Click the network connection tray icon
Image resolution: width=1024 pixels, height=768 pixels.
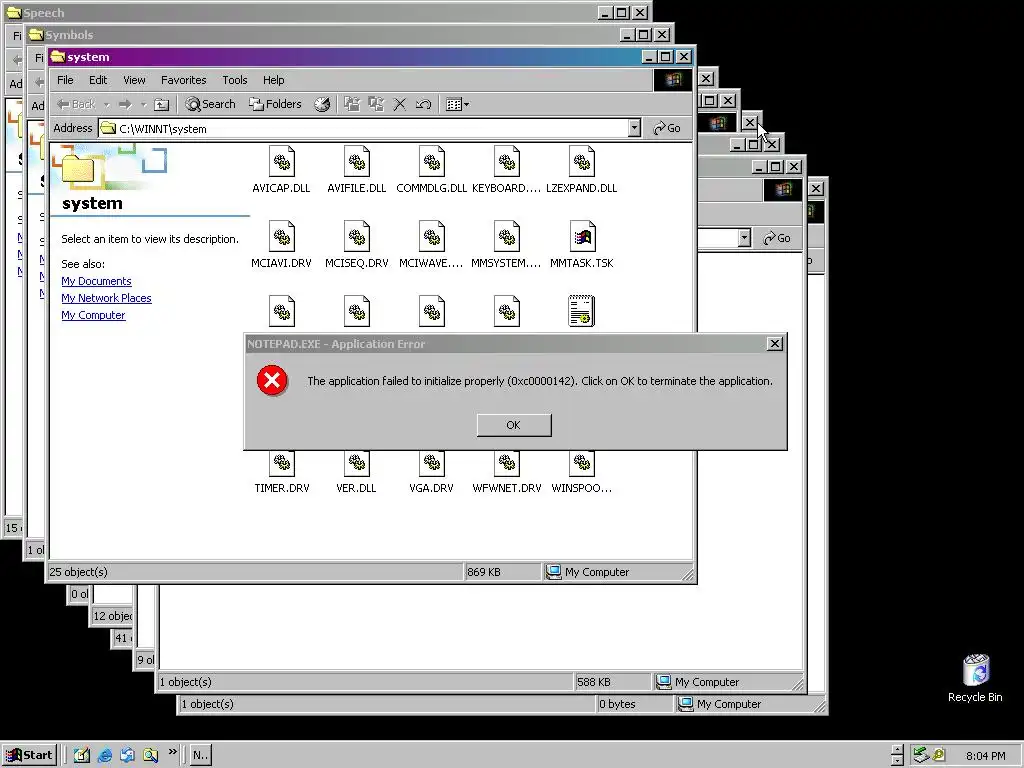[921, 755]
